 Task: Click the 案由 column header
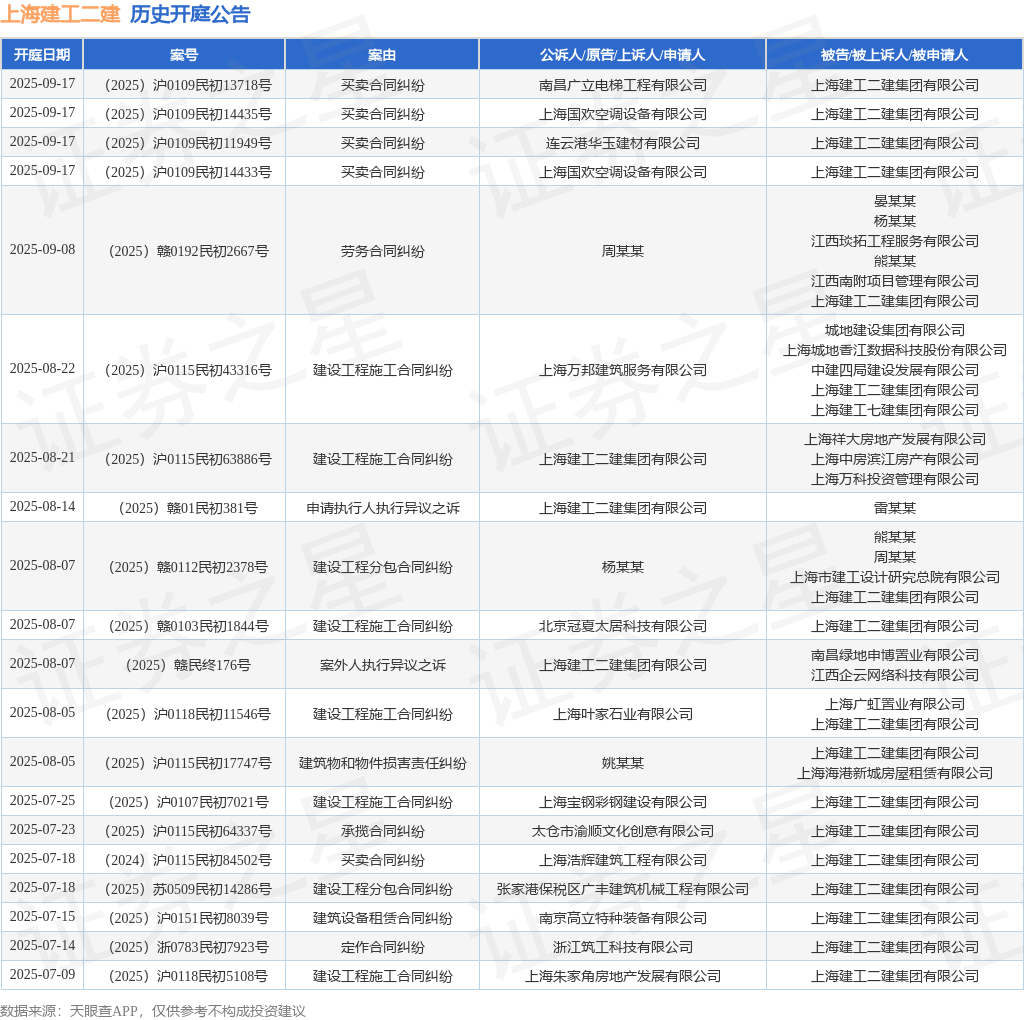click(382, 55)
